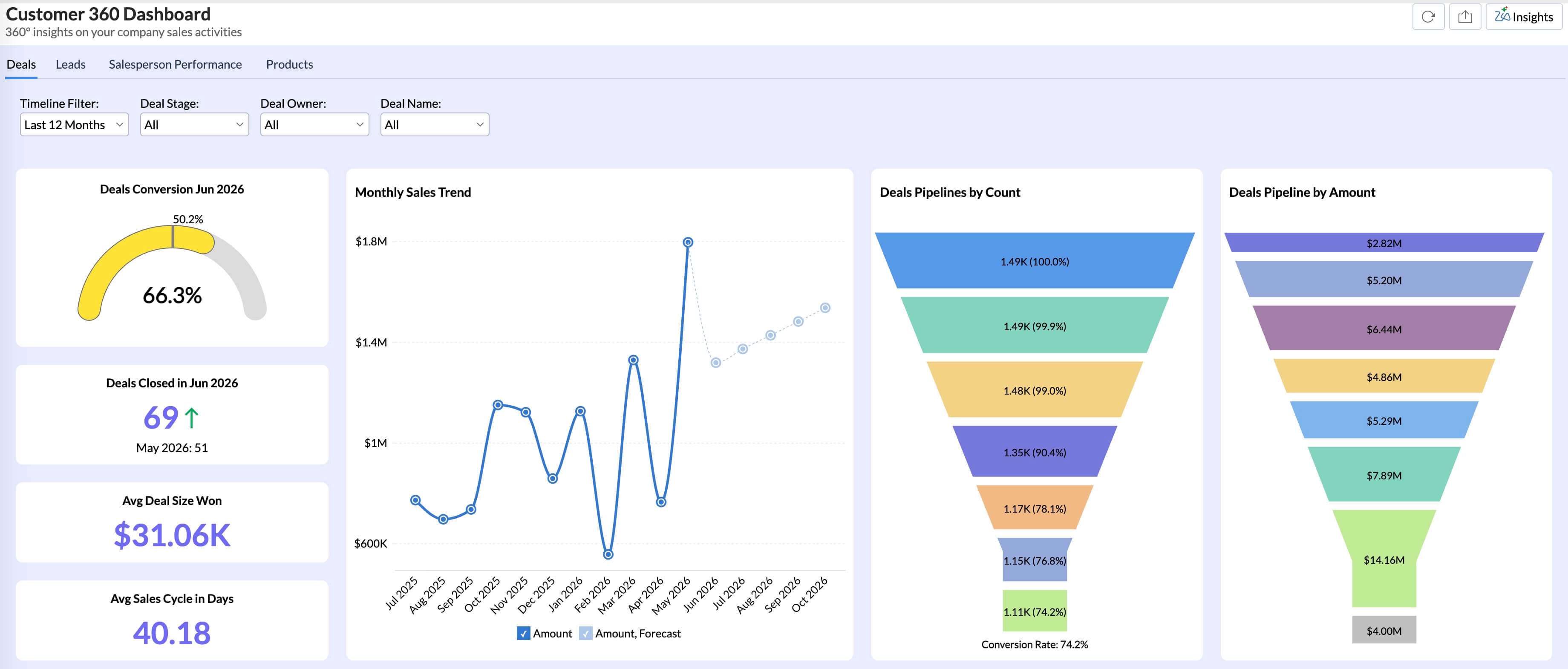Click the 1.49K (100.0%) funnel segment
This screenshot has height=669, width=1568.
(x=1035, y=260)
